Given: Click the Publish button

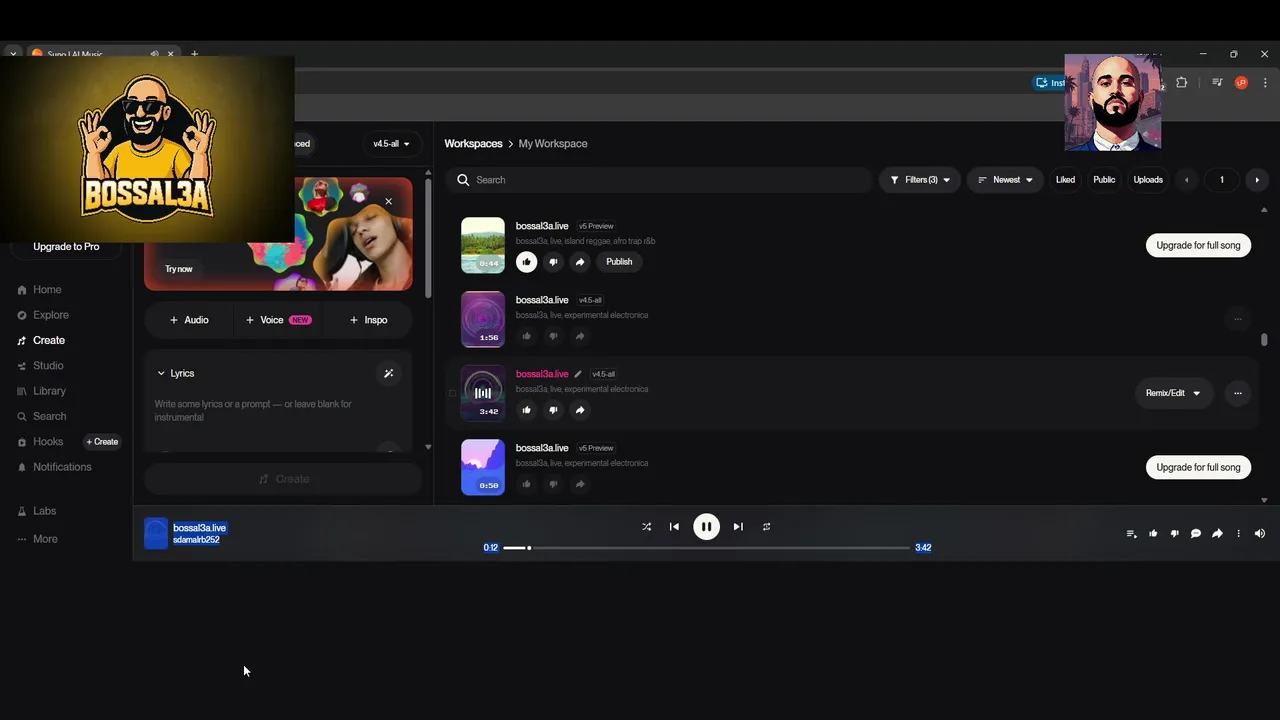Looking at the screenshot, I should tap(619, 262).
